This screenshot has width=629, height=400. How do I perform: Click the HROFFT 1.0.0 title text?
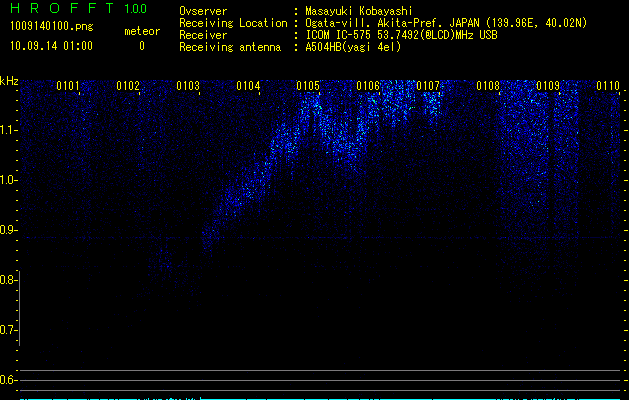78,8
